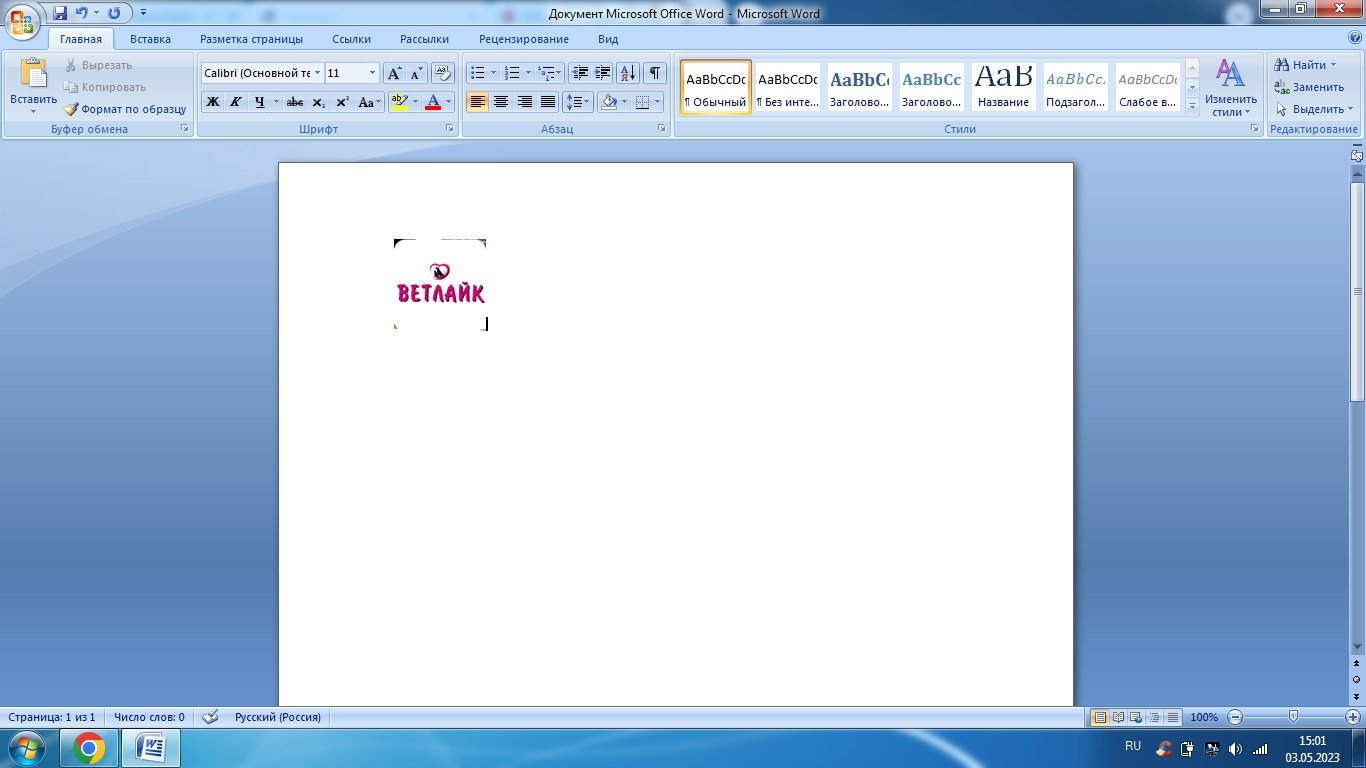The width and height of the screenshot is (1366, 768).
Task: Open the Ссылки tab
Action: coord(352,39)
